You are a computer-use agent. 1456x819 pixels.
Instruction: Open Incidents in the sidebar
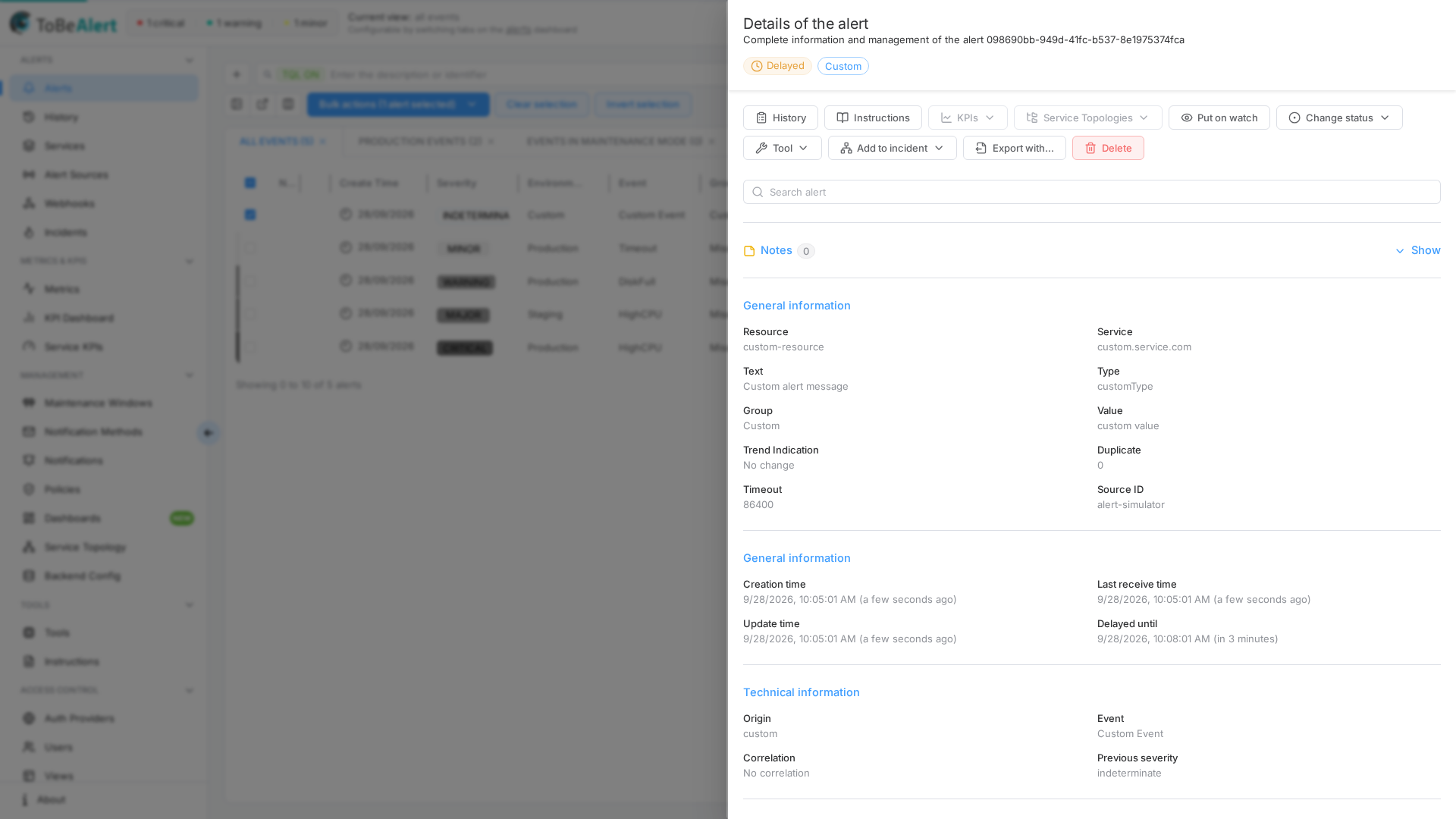tap(103, 232)
